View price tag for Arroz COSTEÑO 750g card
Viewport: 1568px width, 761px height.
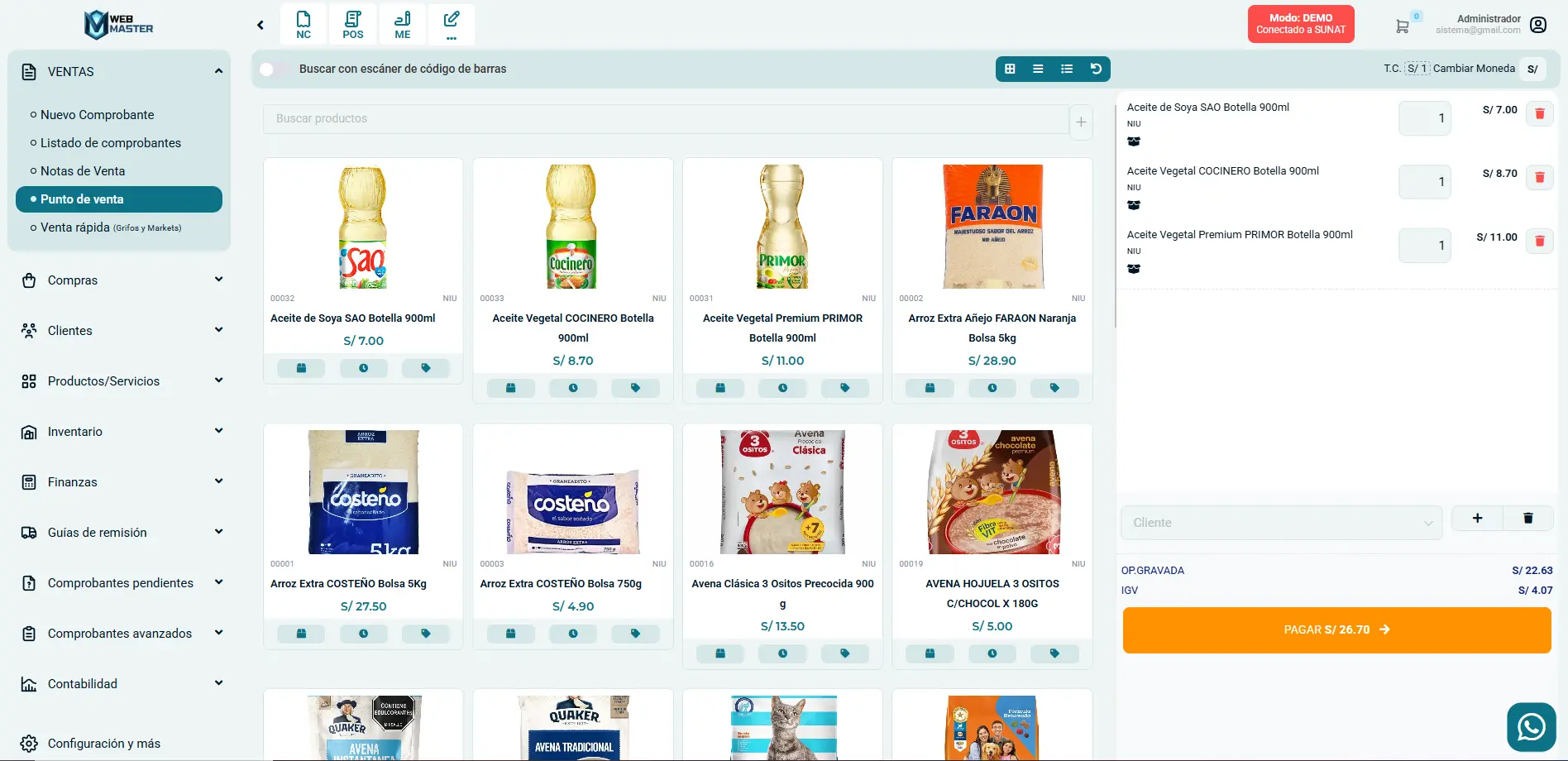point(635,634)
